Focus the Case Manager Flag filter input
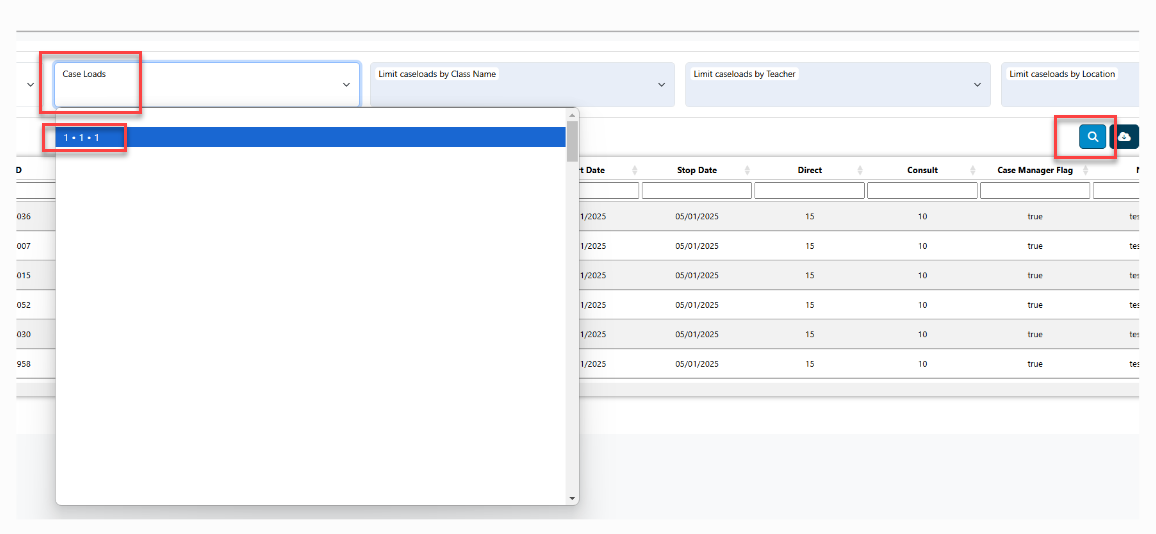Screen dimensions: 1156x534 tap(1035, 190)
